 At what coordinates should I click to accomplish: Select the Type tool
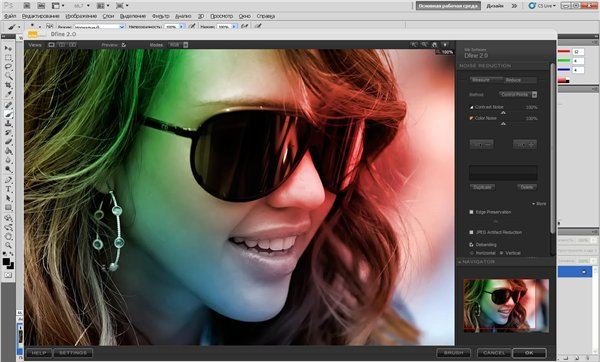point(8,189)
